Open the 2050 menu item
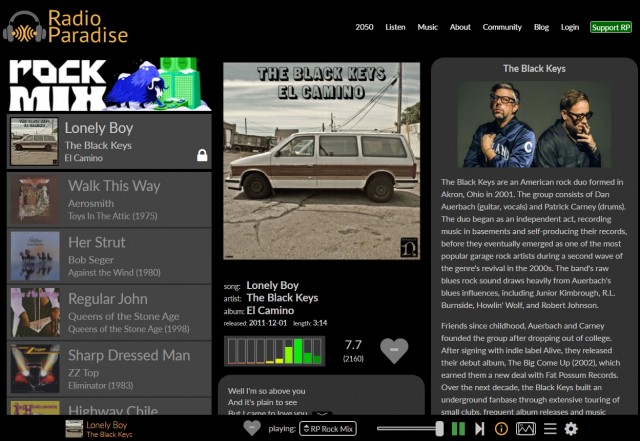The height and width of the screenshot is (441, 640). tap(364, 27)
